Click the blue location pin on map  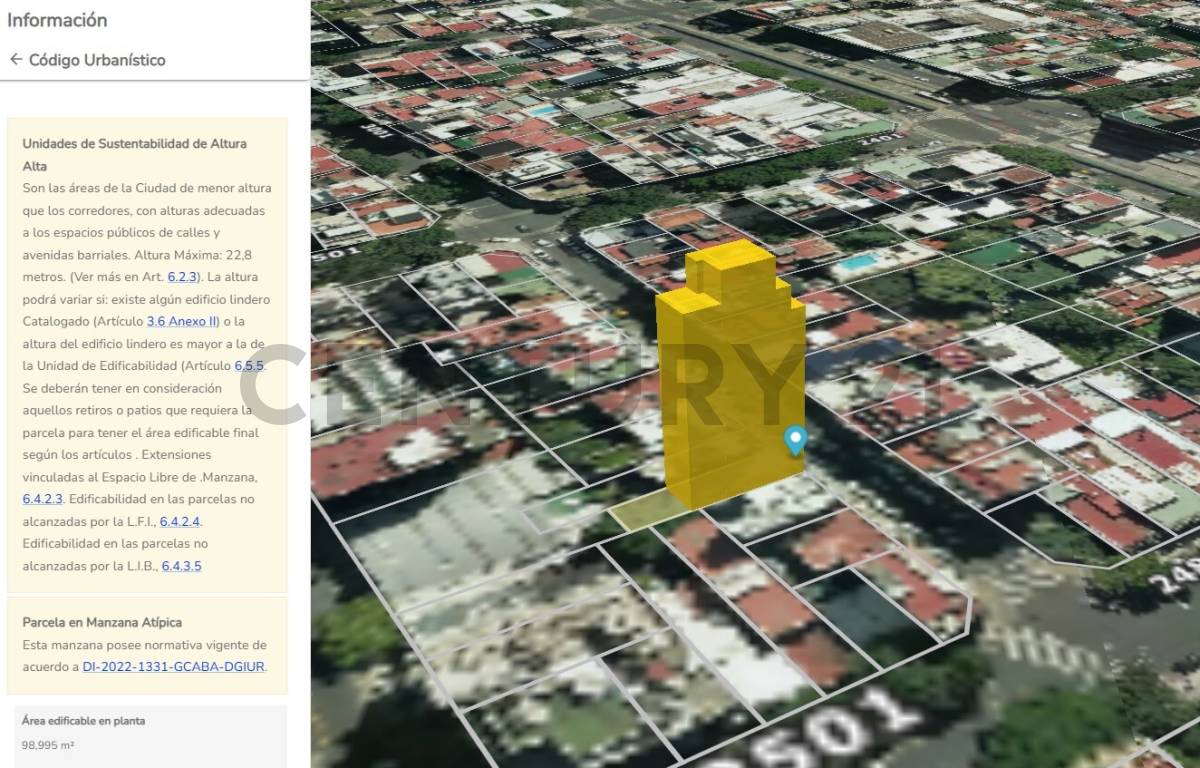coord(795,439)
